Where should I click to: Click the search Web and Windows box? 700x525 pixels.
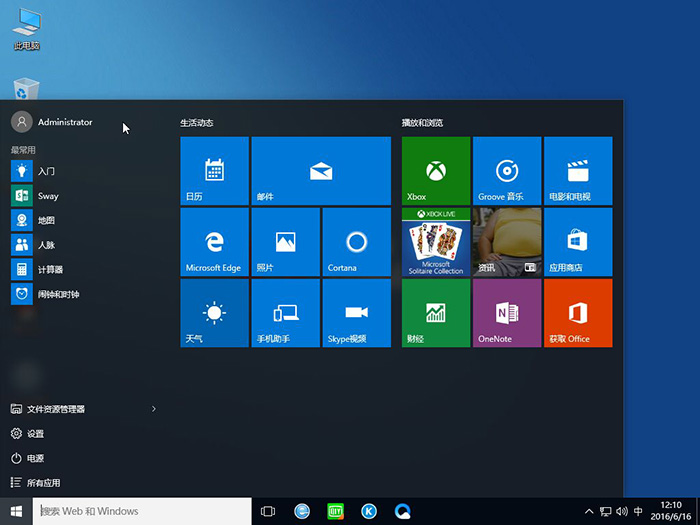point(140,511)
